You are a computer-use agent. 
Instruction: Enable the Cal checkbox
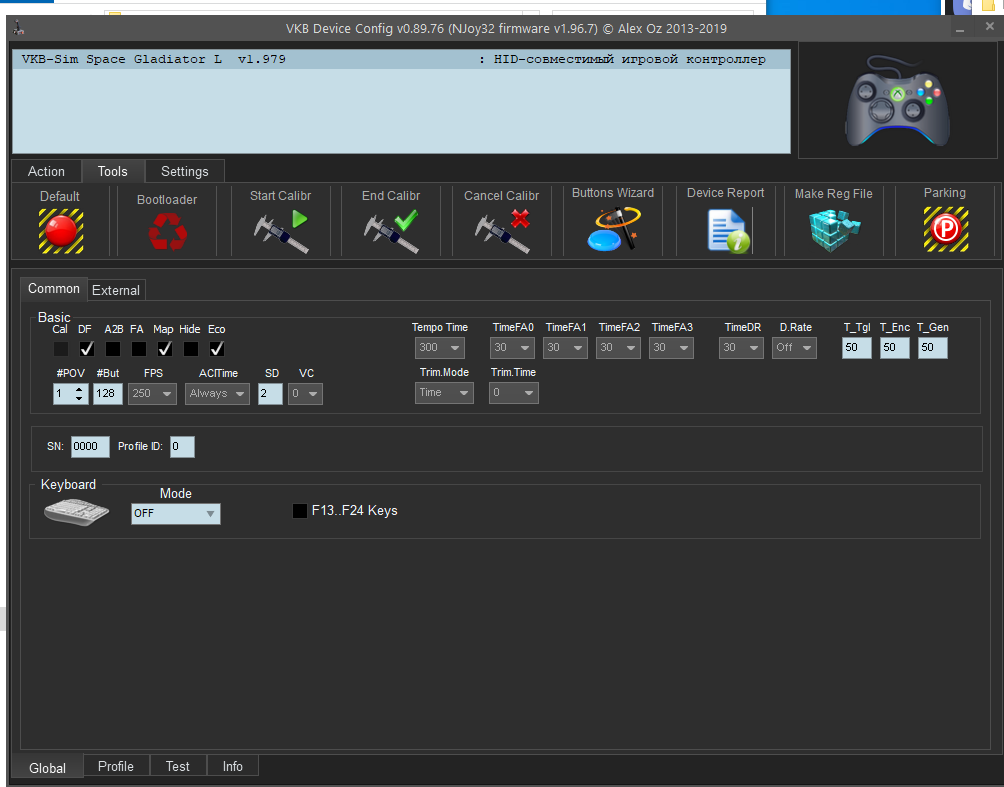pos(60,349)
